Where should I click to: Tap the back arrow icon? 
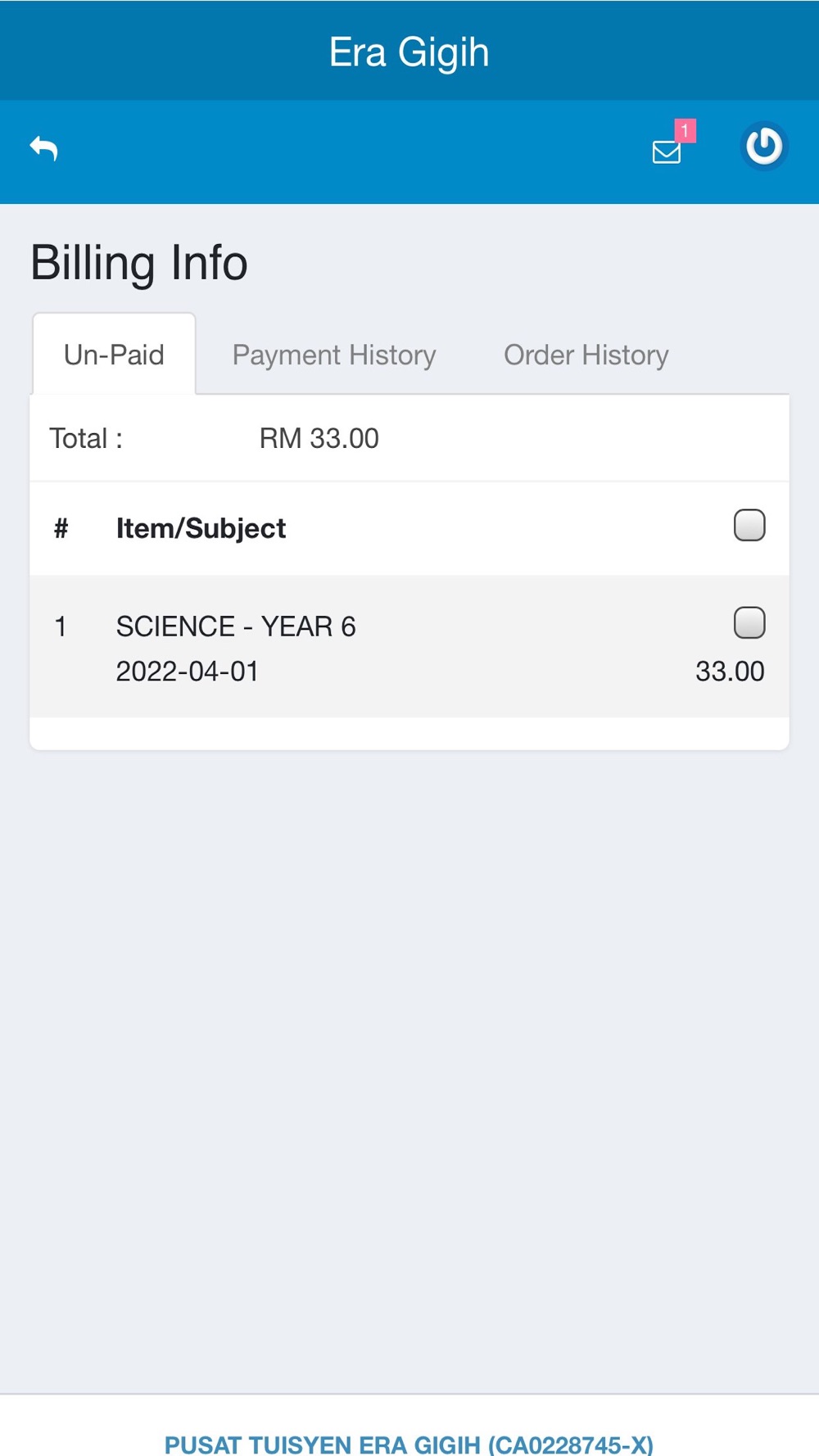point(44,149)
